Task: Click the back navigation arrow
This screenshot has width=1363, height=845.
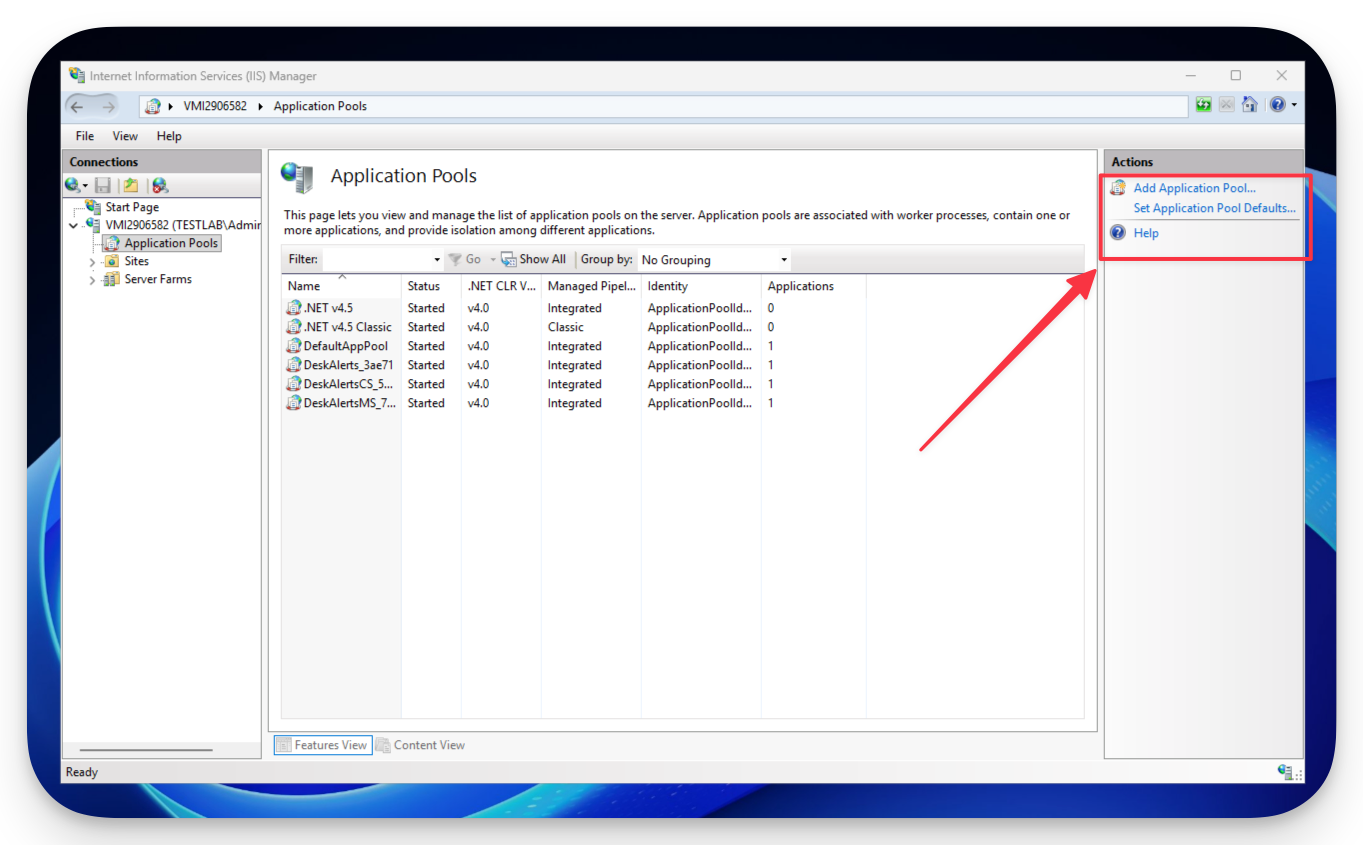Action: tap(77, 105)
